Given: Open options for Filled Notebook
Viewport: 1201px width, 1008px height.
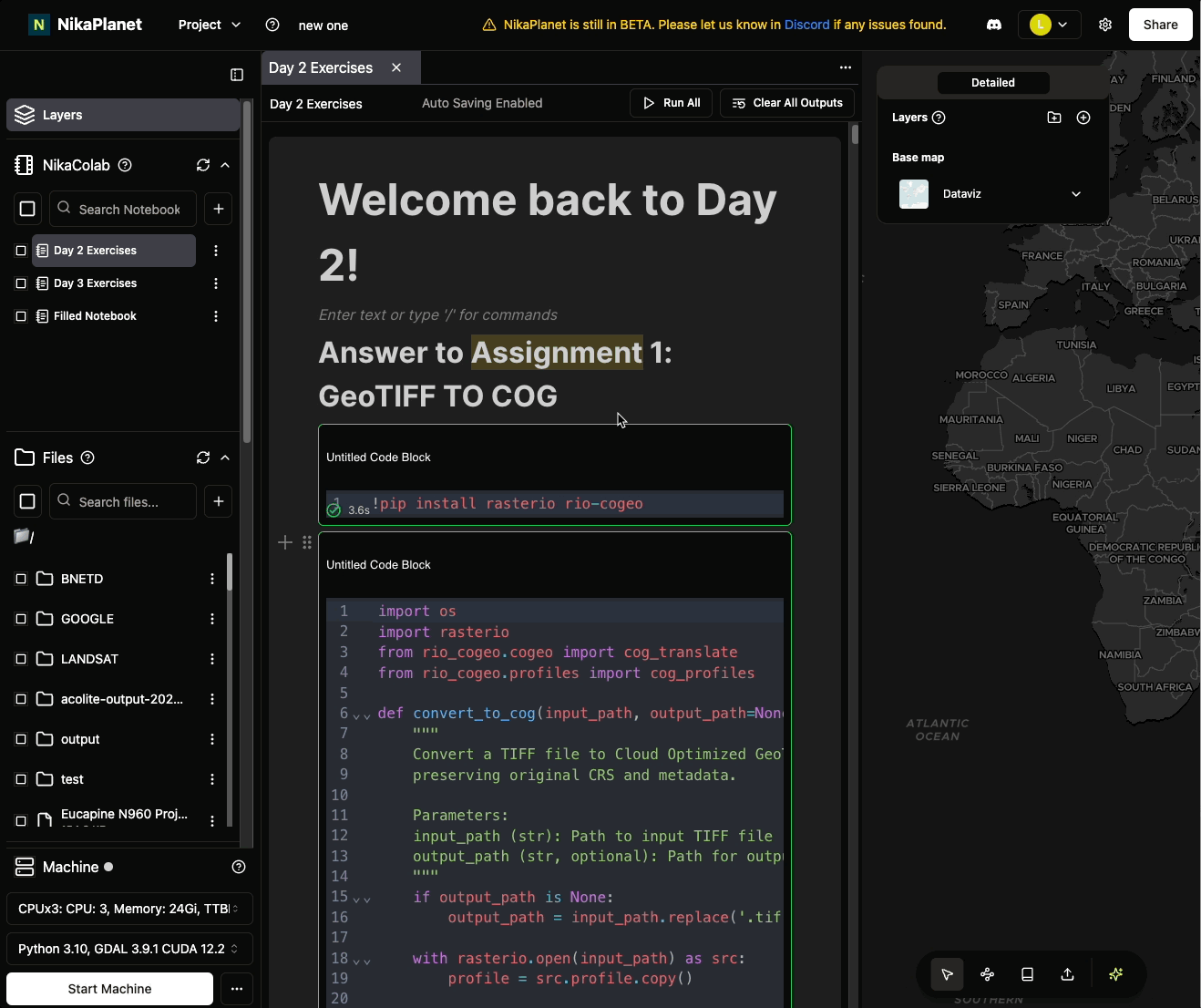Looking at the screenshot, I should (x=216, y=316).
